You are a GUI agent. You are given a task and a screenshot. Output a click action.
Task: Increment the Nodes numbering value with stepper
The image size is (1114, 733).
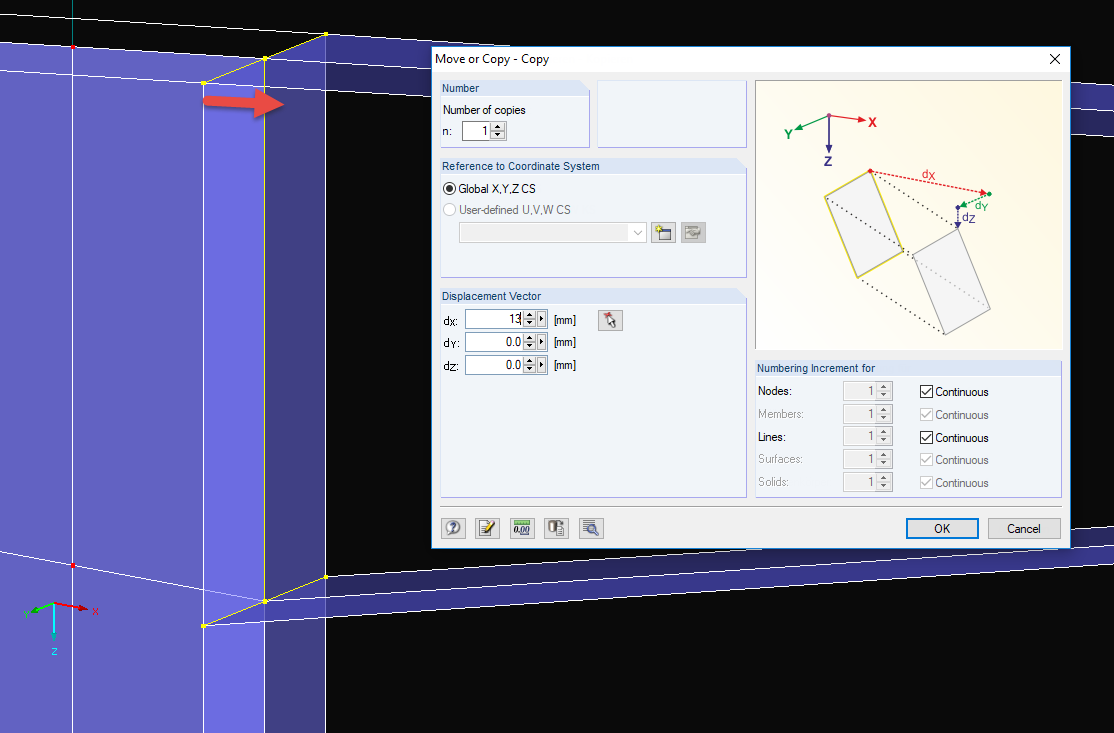click(884, 387)
